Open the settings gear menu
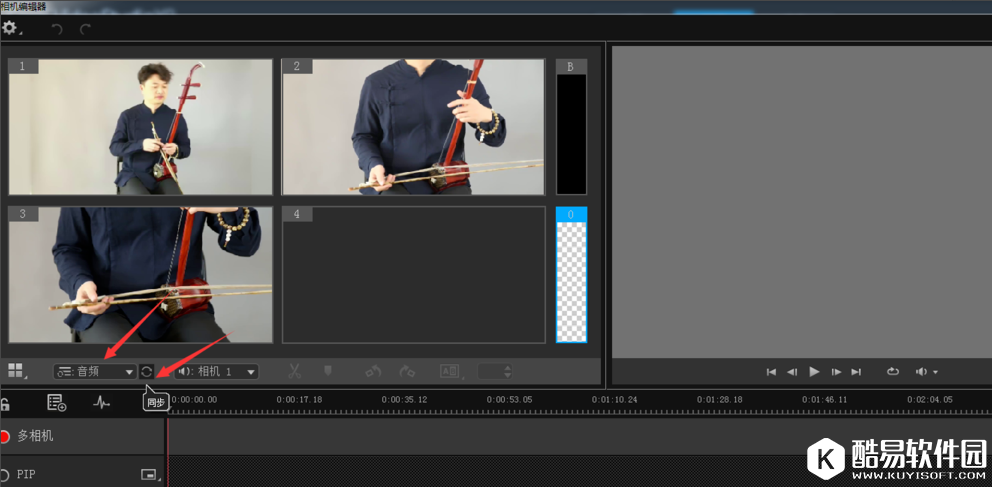This screenshot has width=992, height=487. (10, 29)
